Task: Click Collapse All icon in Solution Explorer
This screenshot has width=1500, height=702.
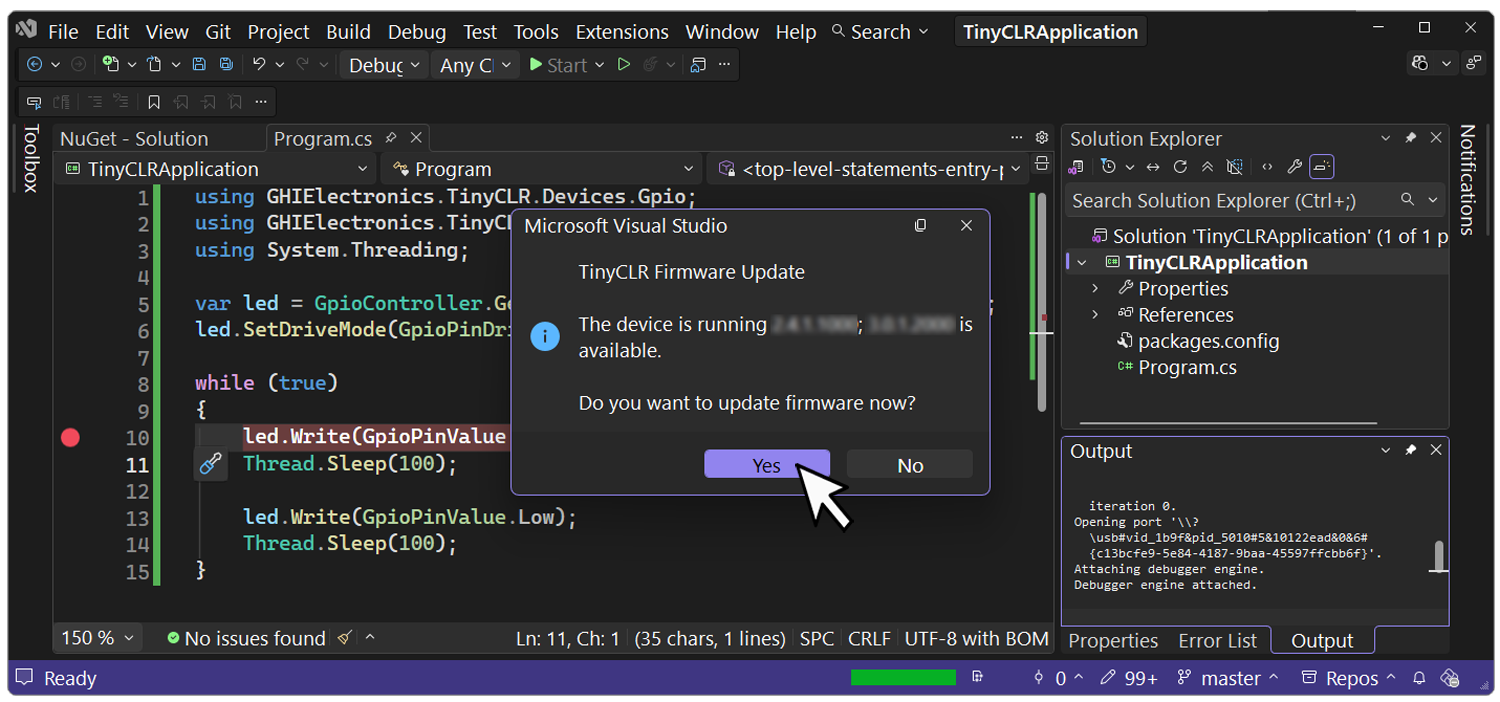Action: click(x=1207, y=167)
